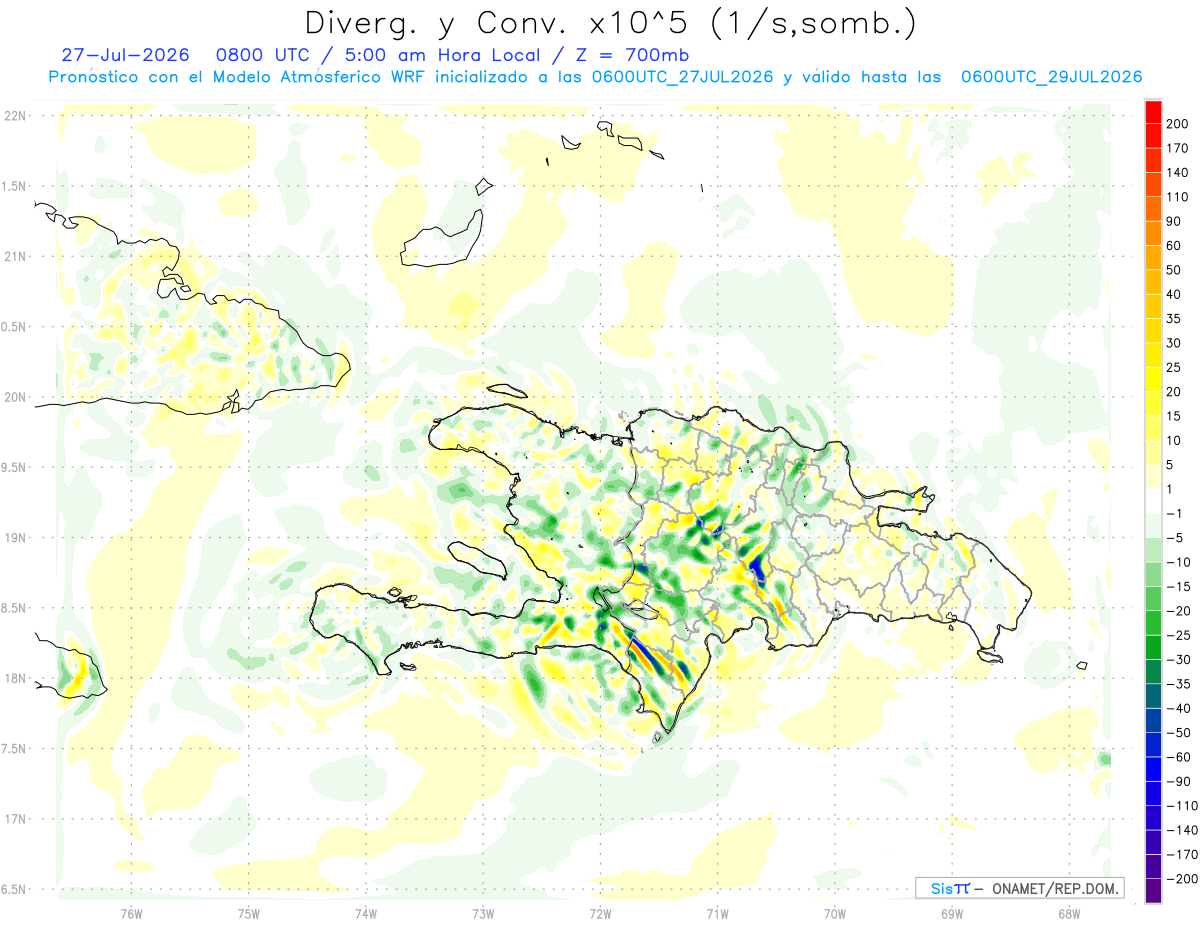Pick the yellow color bar segment between 20 and 25
Screen dimensions: 1200x927
tap(1153, 379)
